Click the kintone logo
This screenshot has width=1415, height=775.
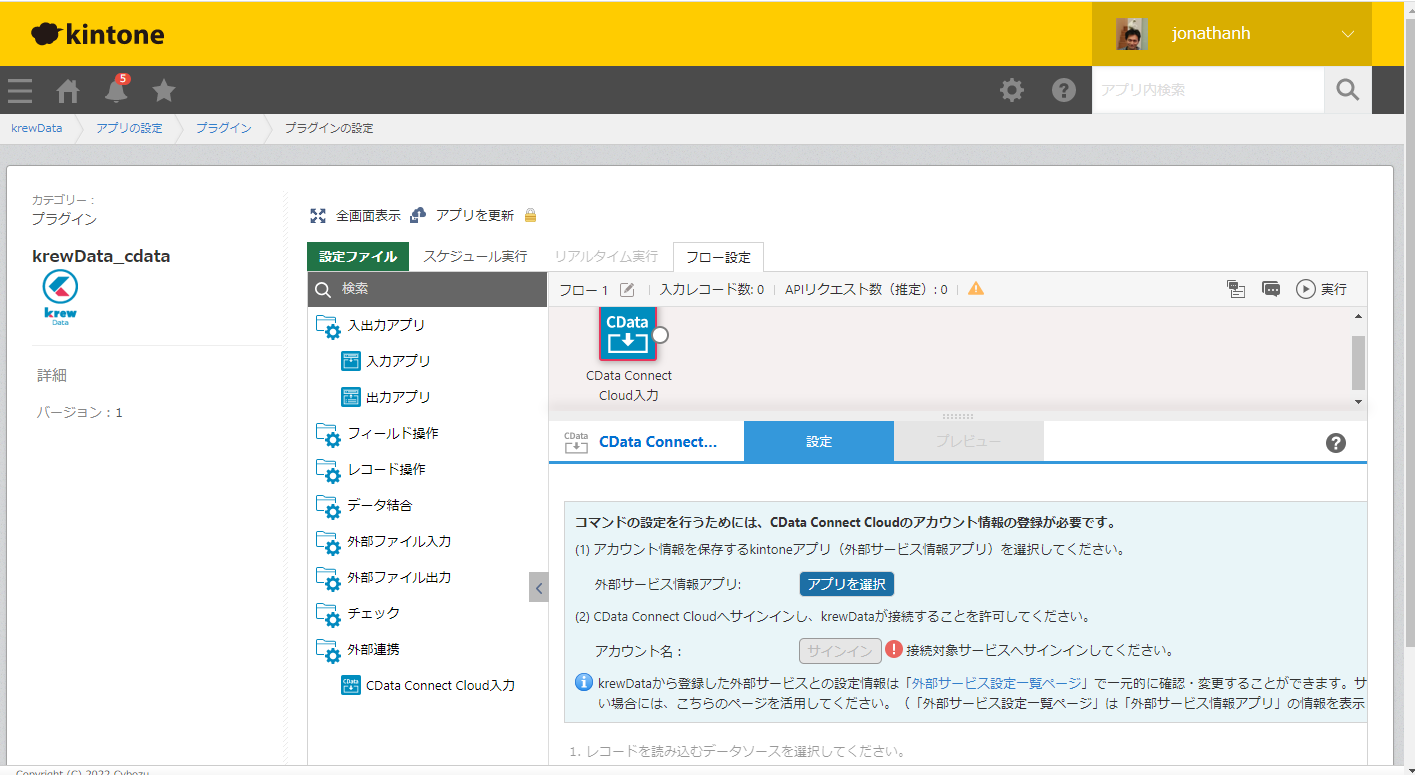click(x=98, y=35)
